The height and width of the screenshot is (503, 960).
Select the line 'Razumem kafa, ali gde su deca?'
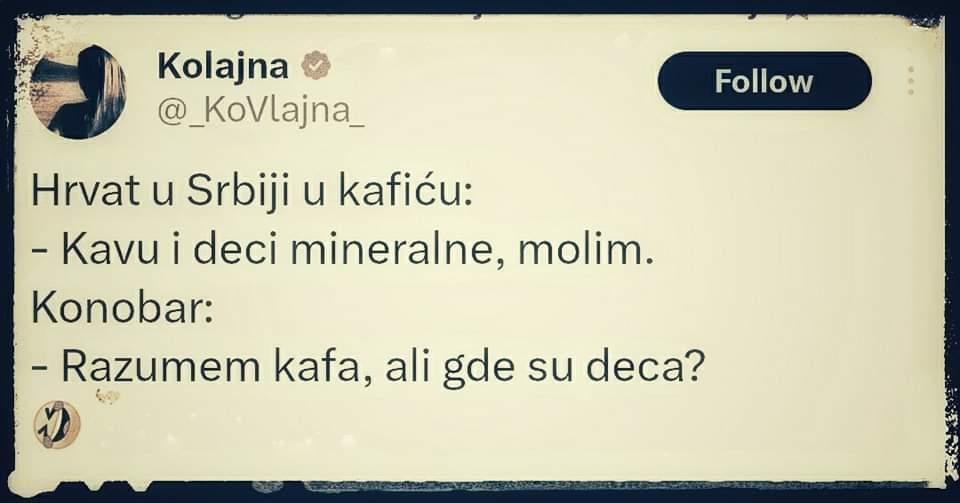tap(368, 368)
